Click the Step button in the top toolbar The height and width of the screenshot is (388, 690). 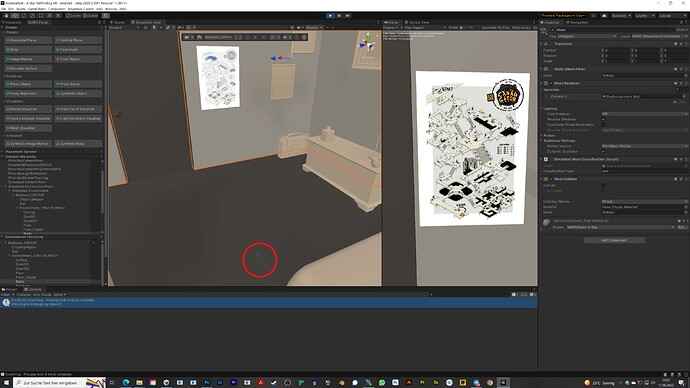(348, 15)
